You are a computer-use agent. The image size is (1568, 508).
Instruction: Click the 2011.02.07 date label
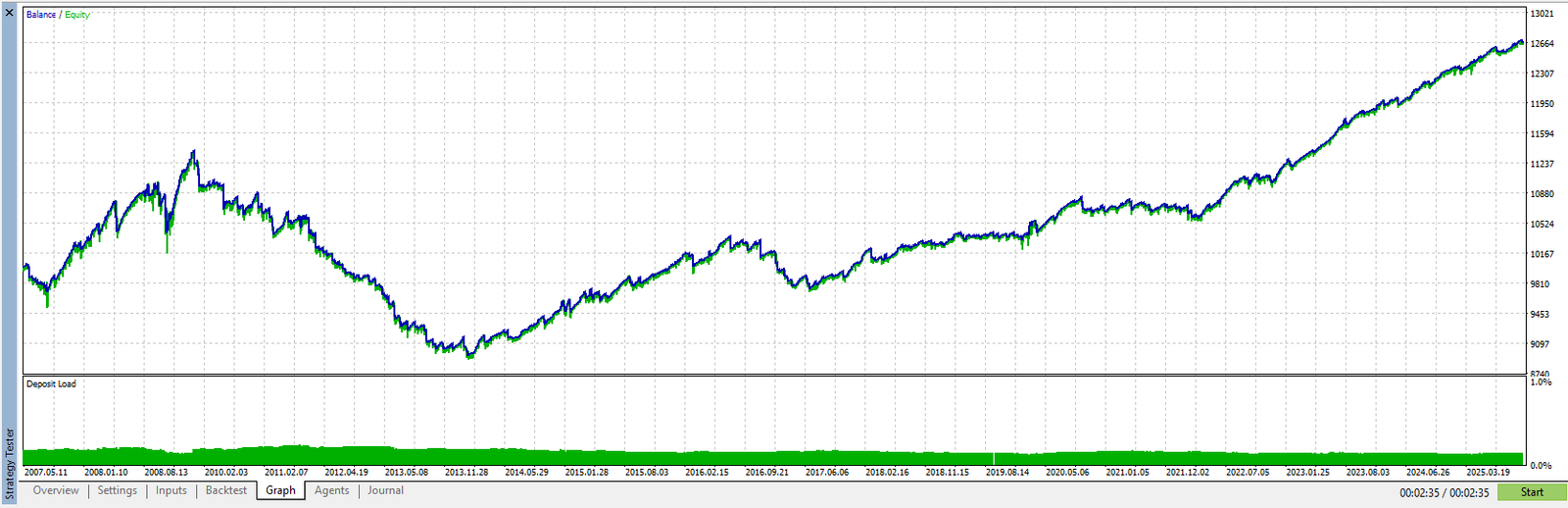click(286, 472)
